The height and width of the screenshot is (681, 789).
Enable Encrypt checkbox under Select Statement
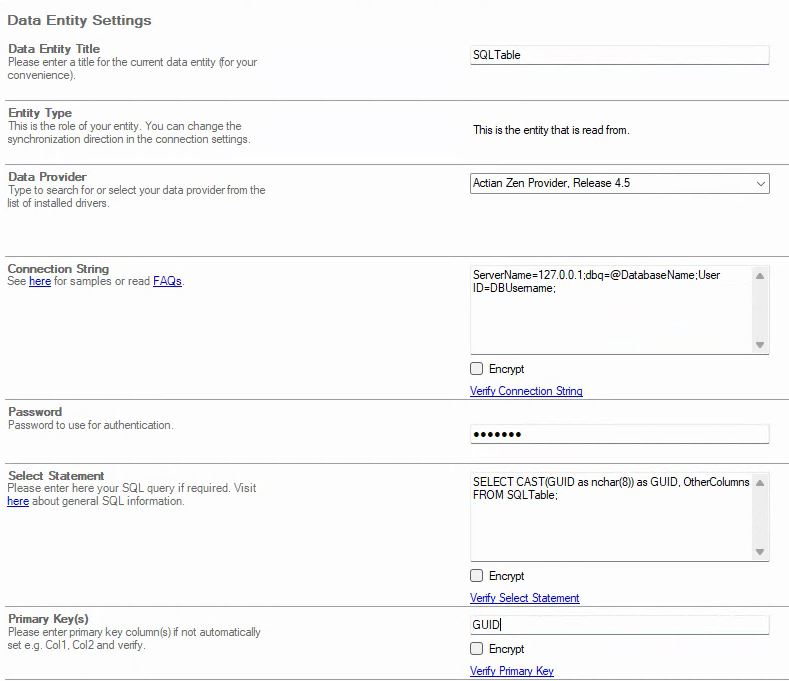[476, 575]
